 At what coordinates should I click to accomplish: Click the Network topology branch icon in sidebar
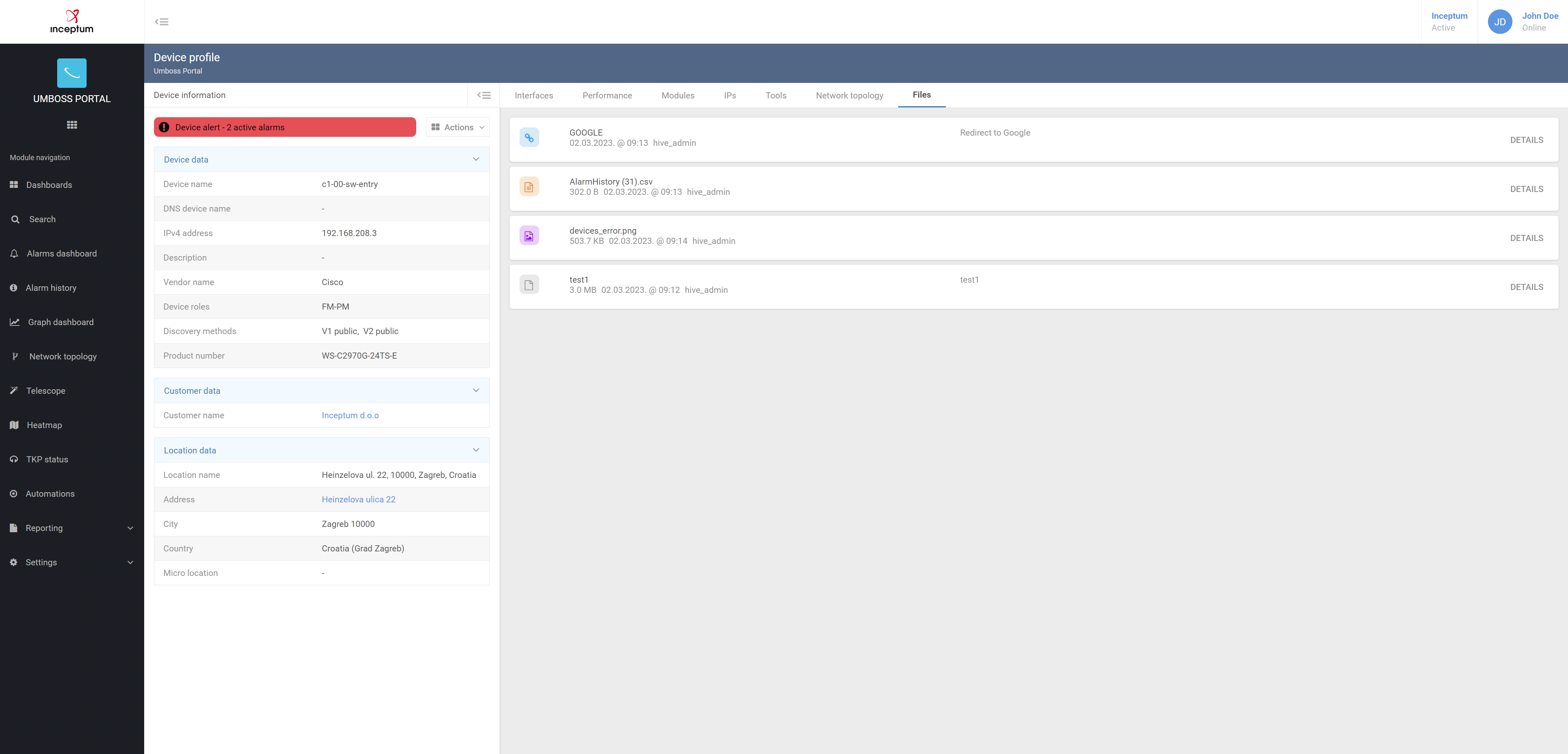click(15, 357)
